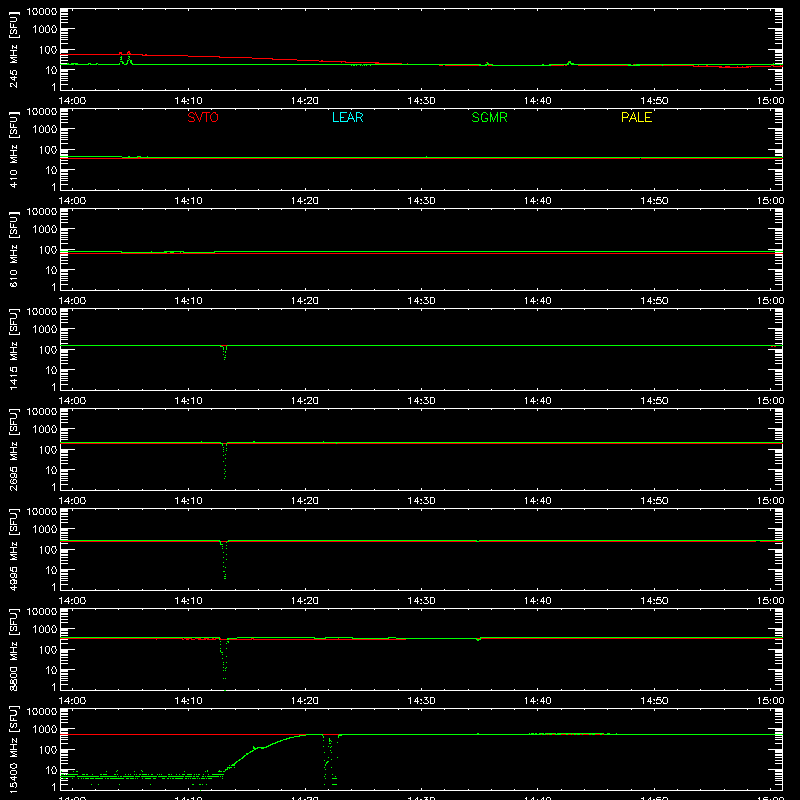Click the green double spike in 245 MHz trace
Screen dimensions: 800x800
(x=125, y=59)
